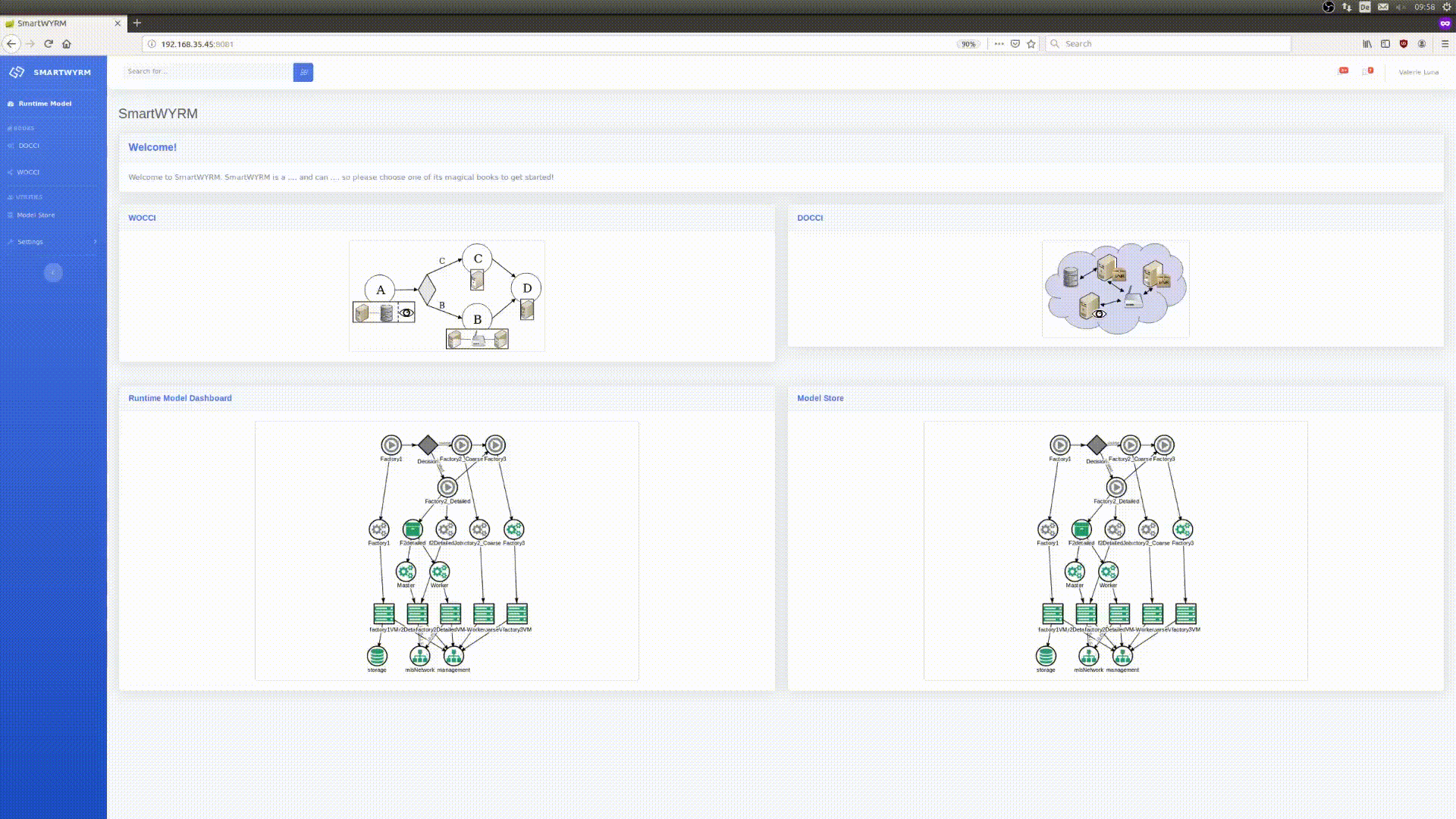Image resolution: width=1456 pixels, height=819 pixels.
Task: Open Firefox hamburger application menu
Action: point(1445,44)
